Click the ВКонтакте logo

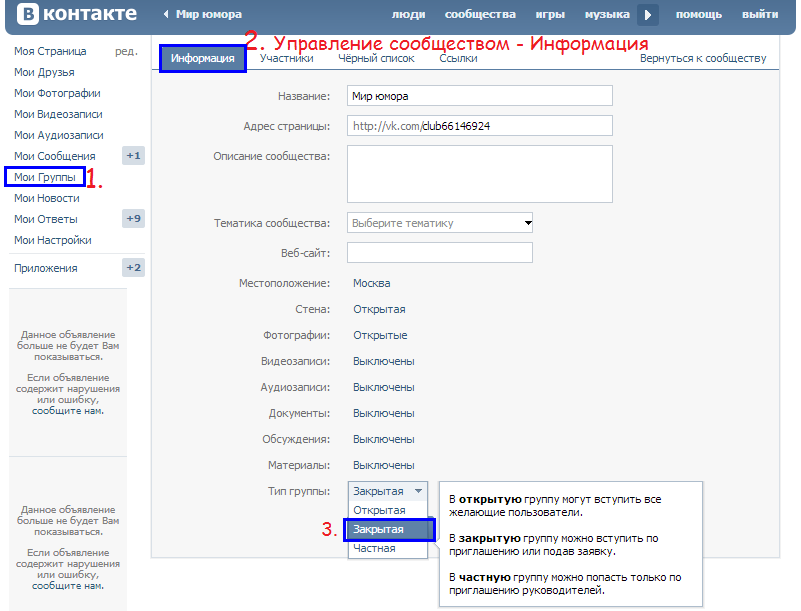coord(77,14)
